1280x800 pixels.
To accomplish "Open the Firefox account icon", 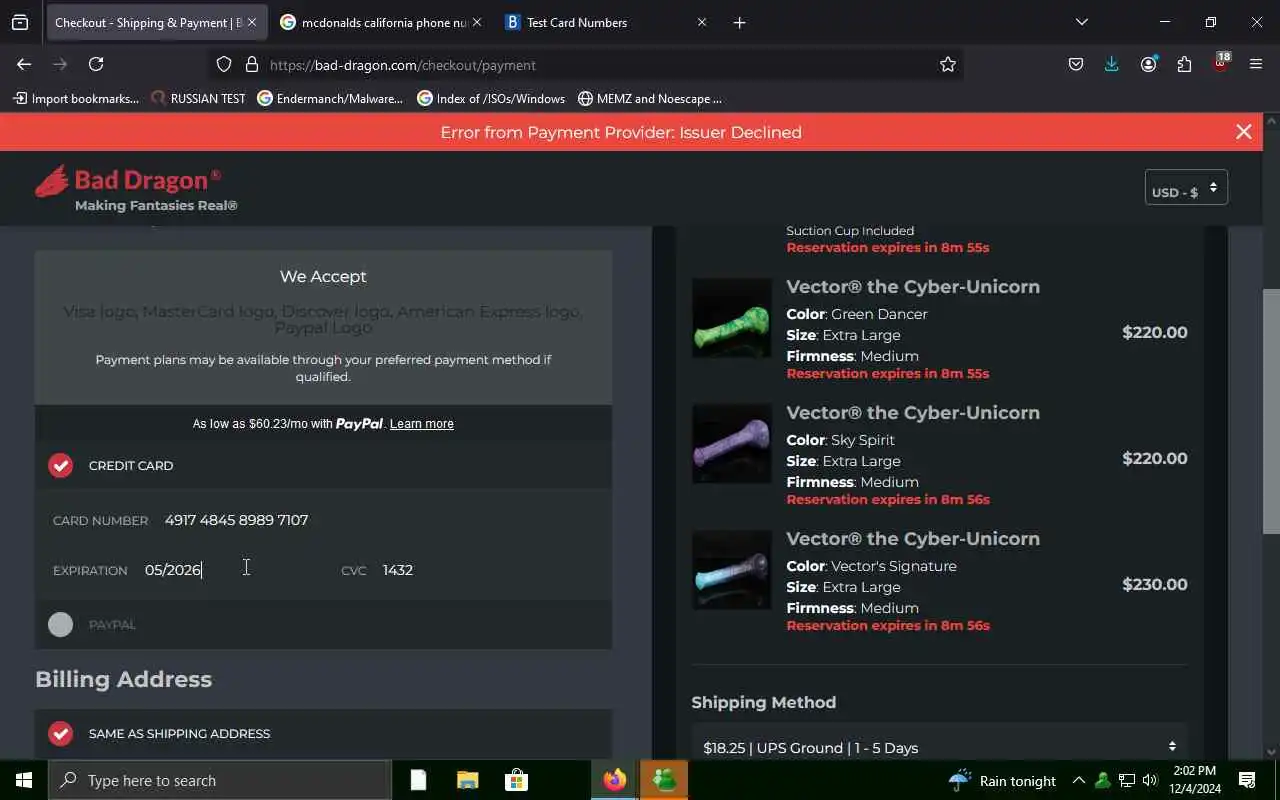I will (x=1148, y=64).
